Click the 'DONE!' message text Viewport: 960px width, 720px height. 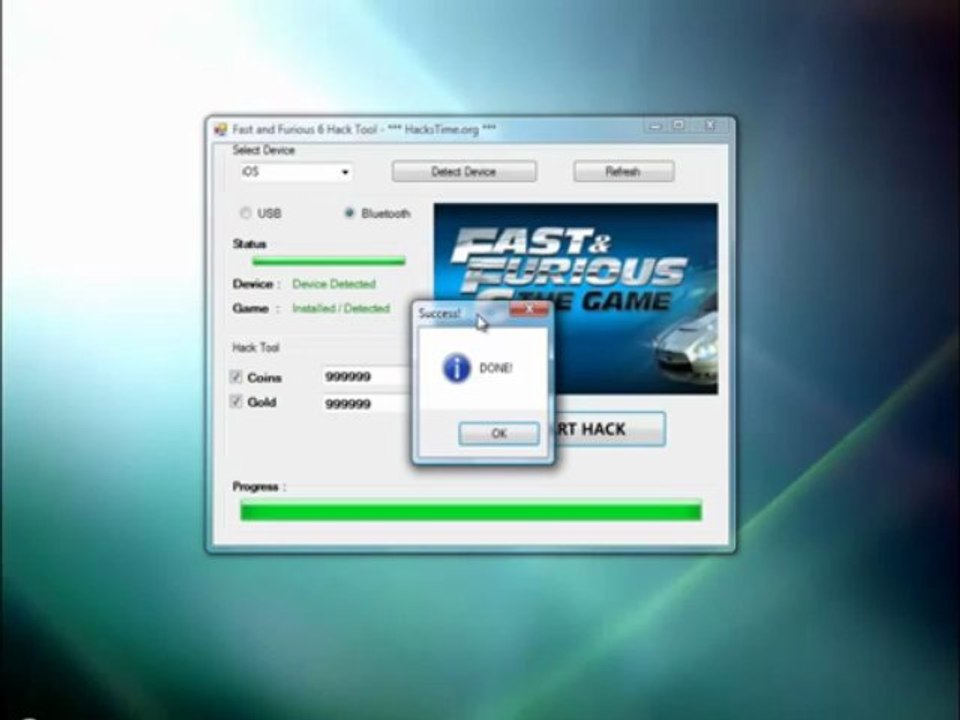(496, 368)
